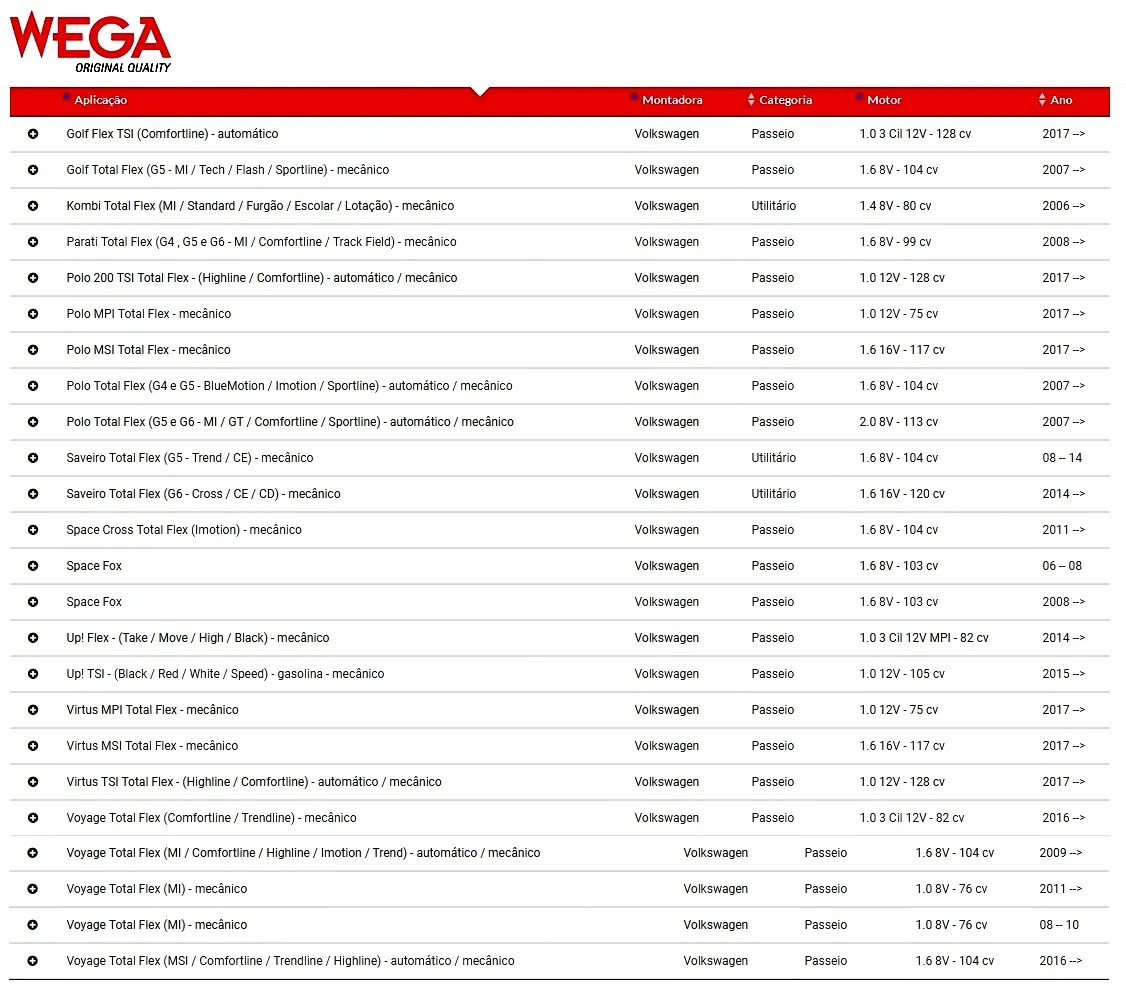The image size is (1126, 993).
Task: Click plus icon beside Up! TSI gasolina row
Action: [33, 674]
